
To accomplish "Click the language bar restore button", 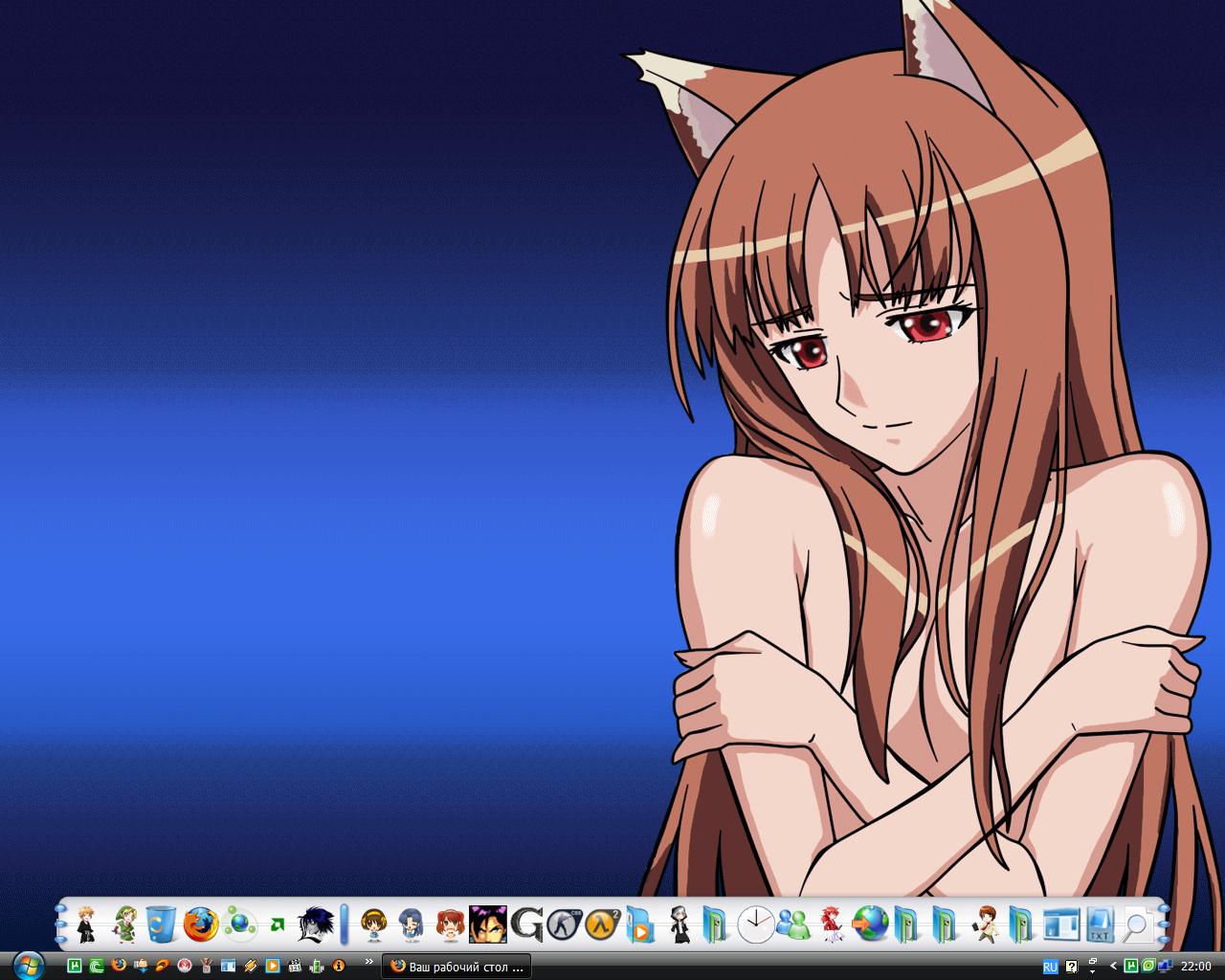I will 1093,961.
